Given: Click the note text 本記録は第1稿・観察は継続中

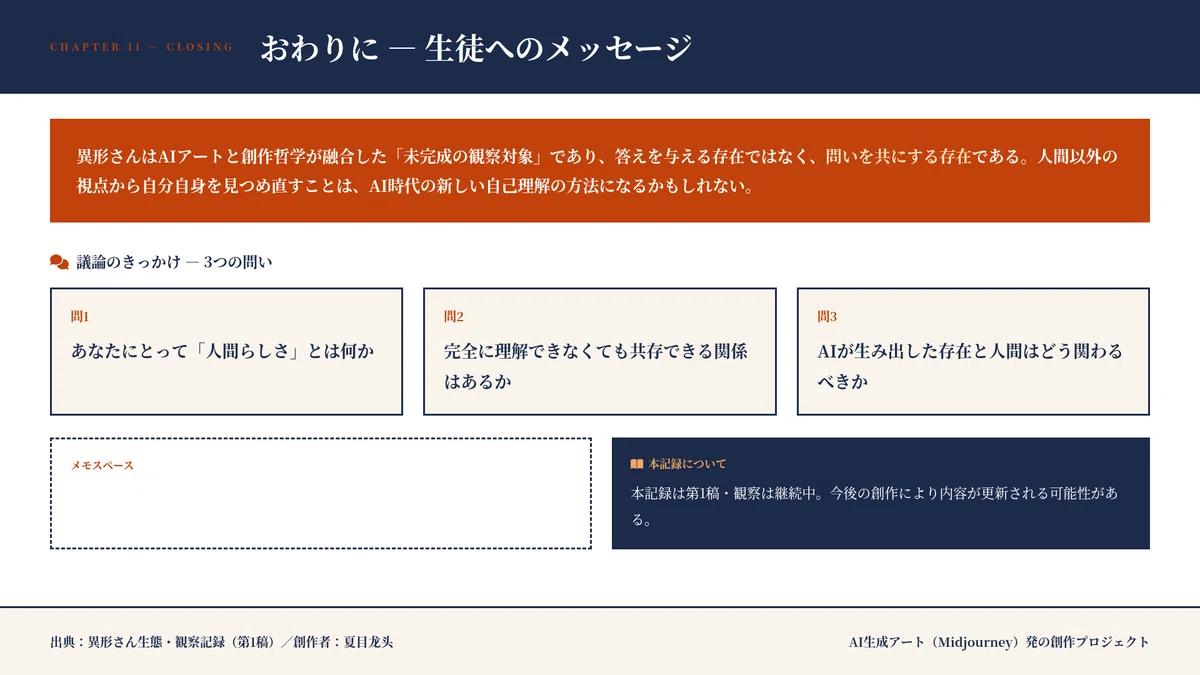Looking at the screenshot, I should click(875, 507).
